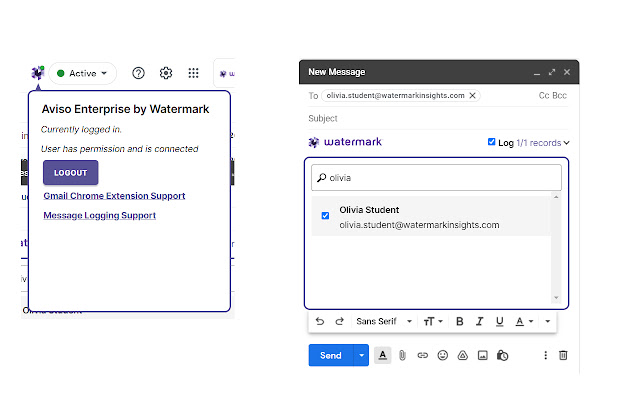The height and width of the screenshot is (400, 640).
Task: Open Gmail Chrome Extension Support link
Action: point(114,196)
